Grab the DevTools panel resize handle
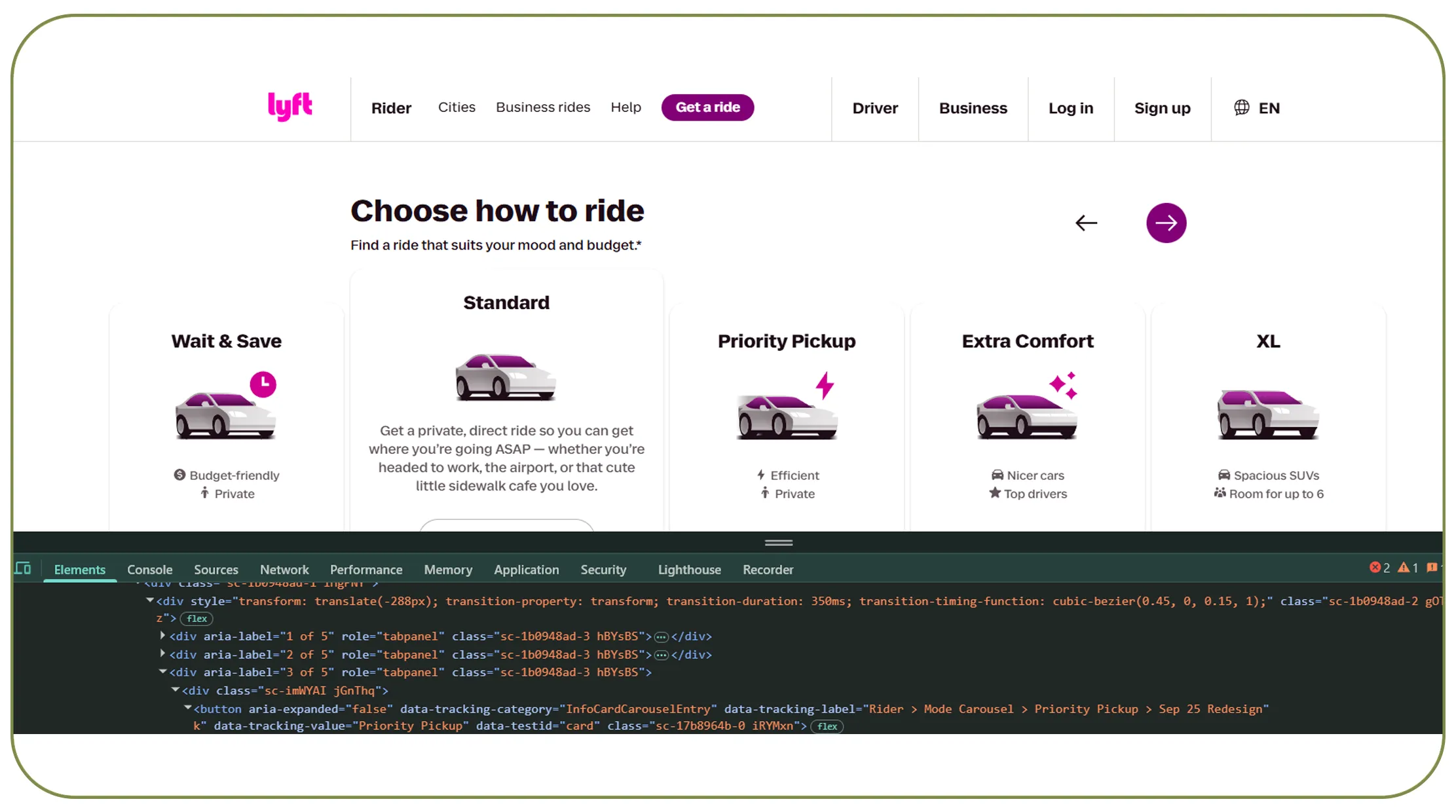The width and height of the screenshot is (1456, 812). pyautogui.click(x=779, y=542)
